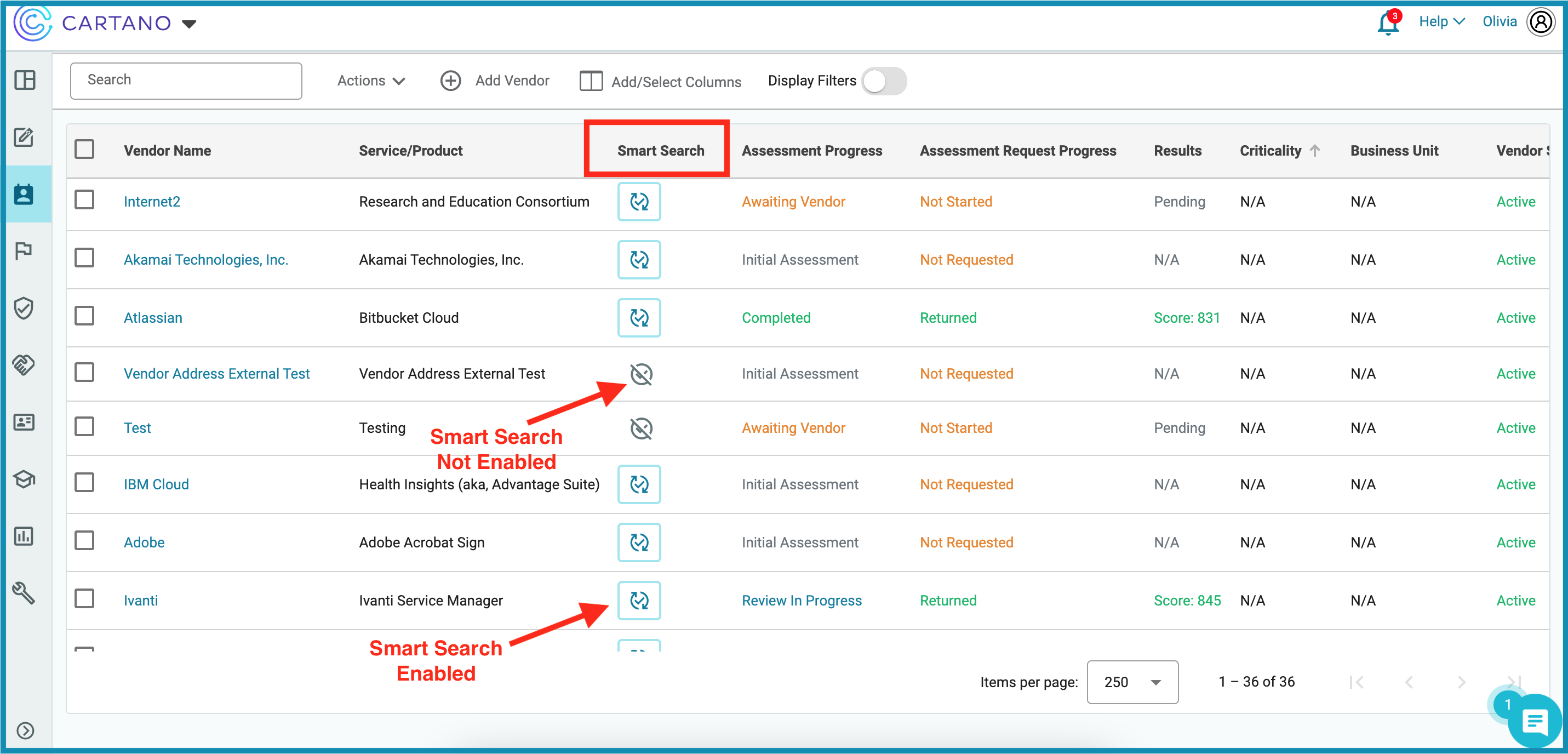Open Vendor Address External Test vendor link
Screen dimensions: 1568x754
(216, 374)
